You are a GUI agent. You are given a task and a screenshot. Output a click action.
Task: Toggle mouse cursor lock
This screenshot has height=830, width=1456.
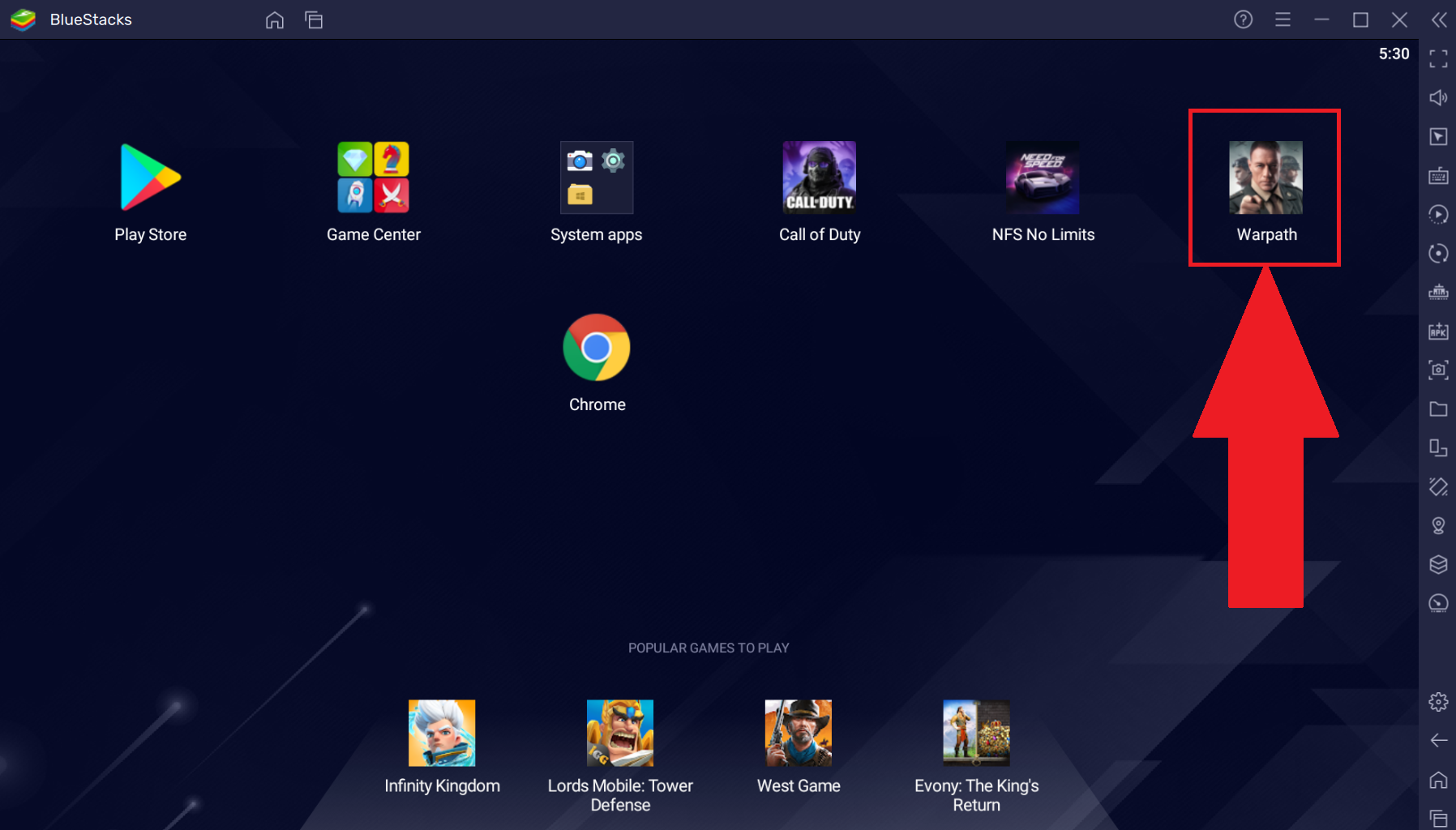pos(1438,137)
